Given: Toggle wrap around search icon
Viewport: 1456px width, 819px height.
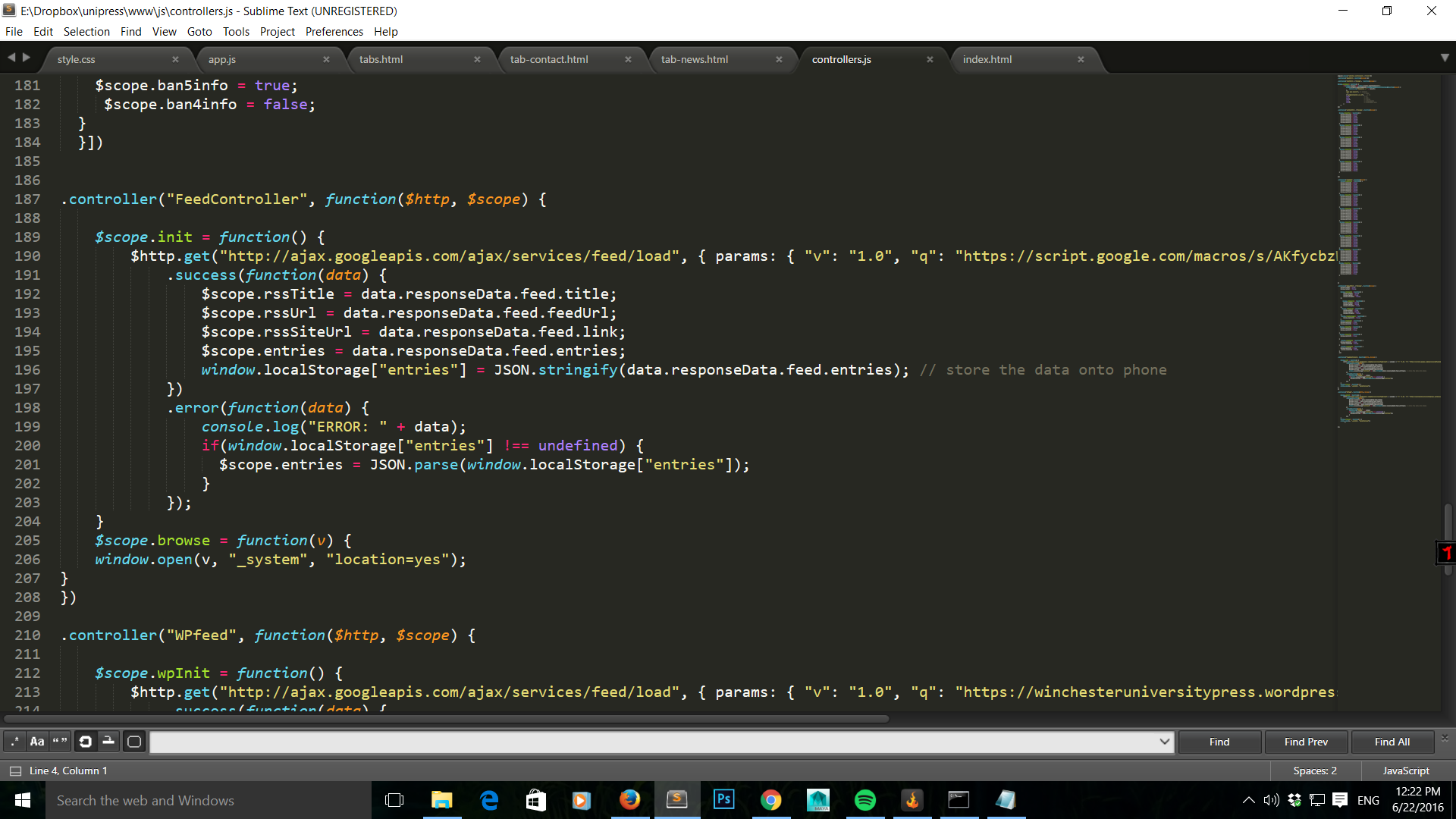Looking at the screenshot, I should tap(86, 742).
